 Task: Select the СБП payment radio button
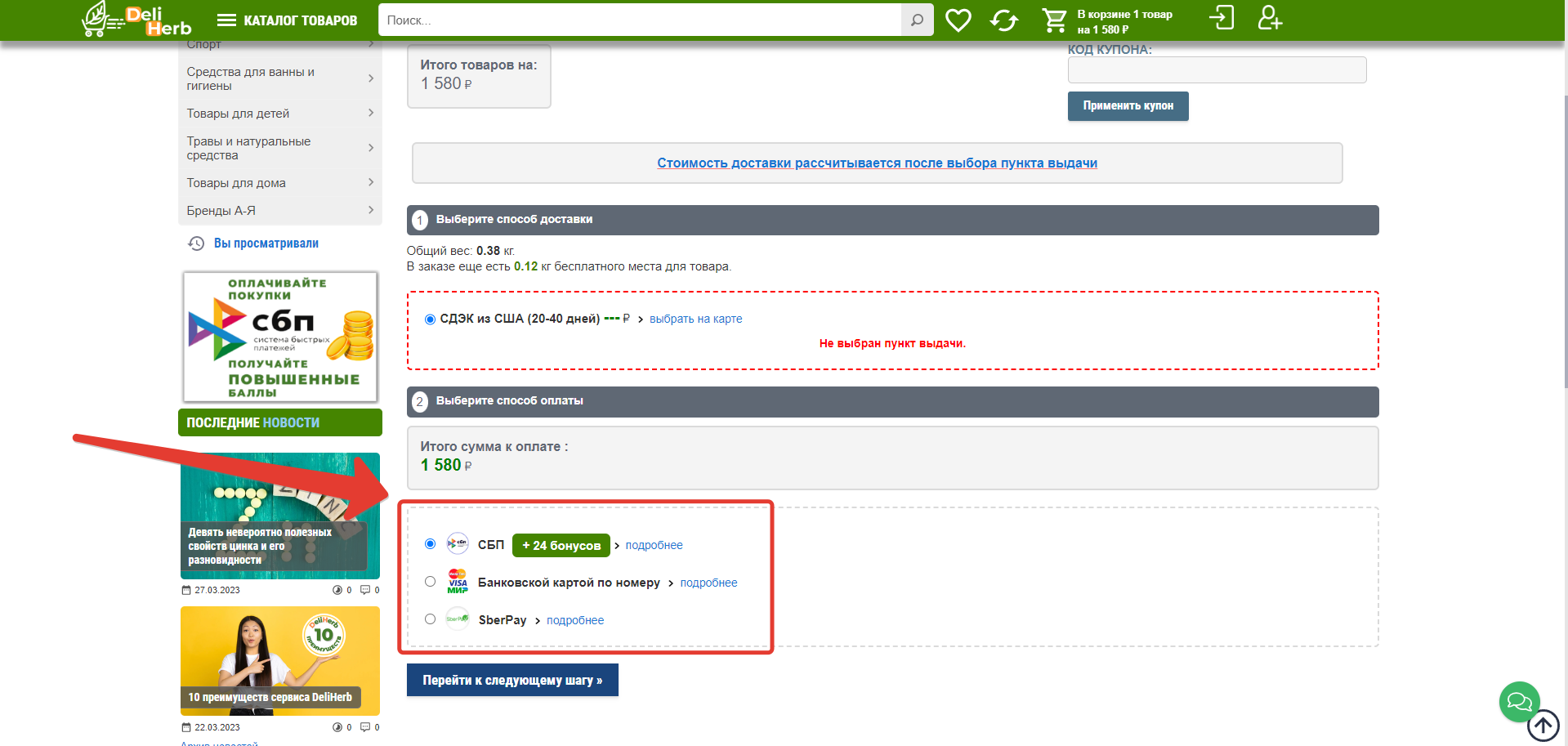click(x=430, y=544)
